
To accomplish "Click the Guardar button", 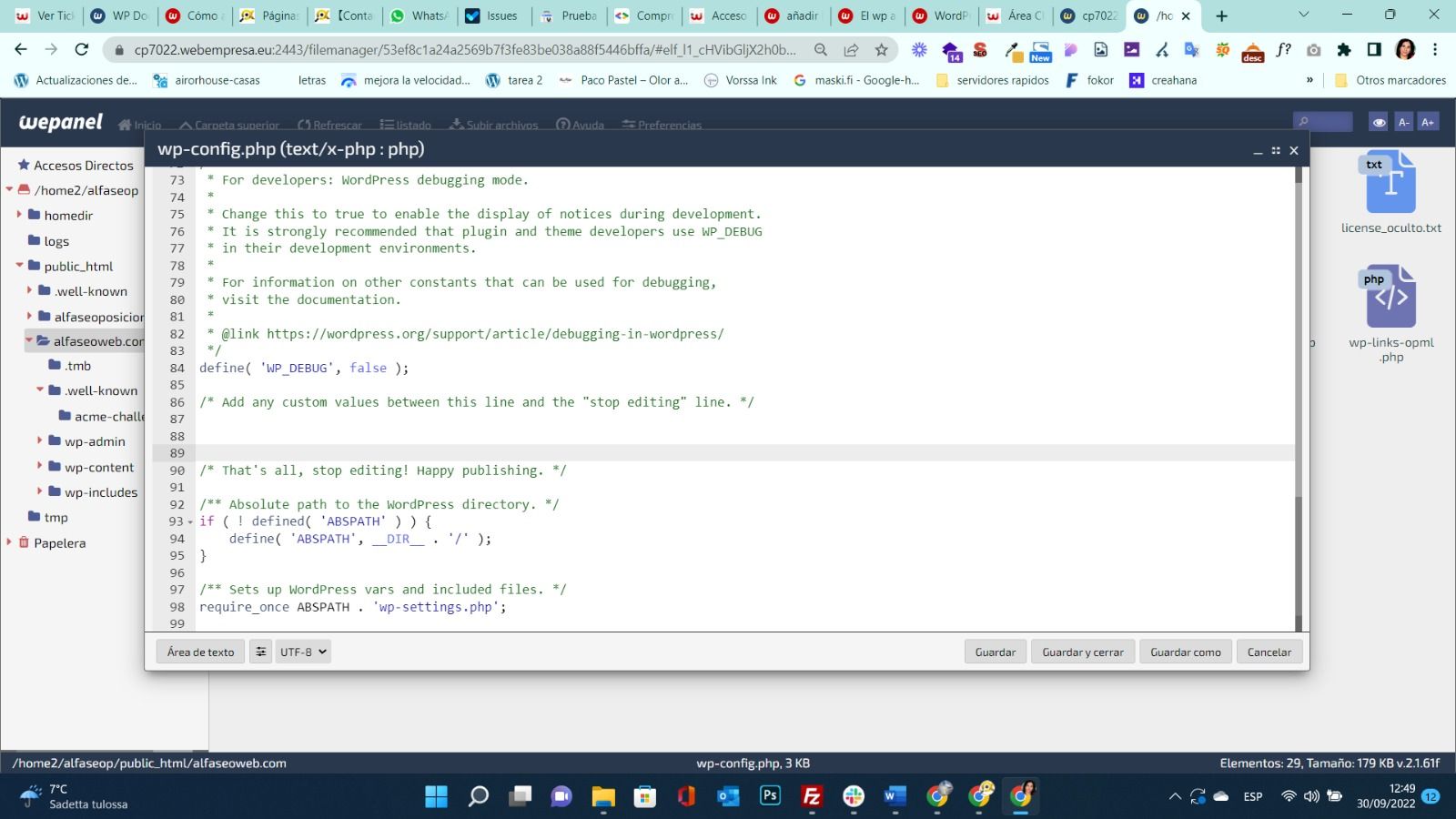I will pos(995,652).
